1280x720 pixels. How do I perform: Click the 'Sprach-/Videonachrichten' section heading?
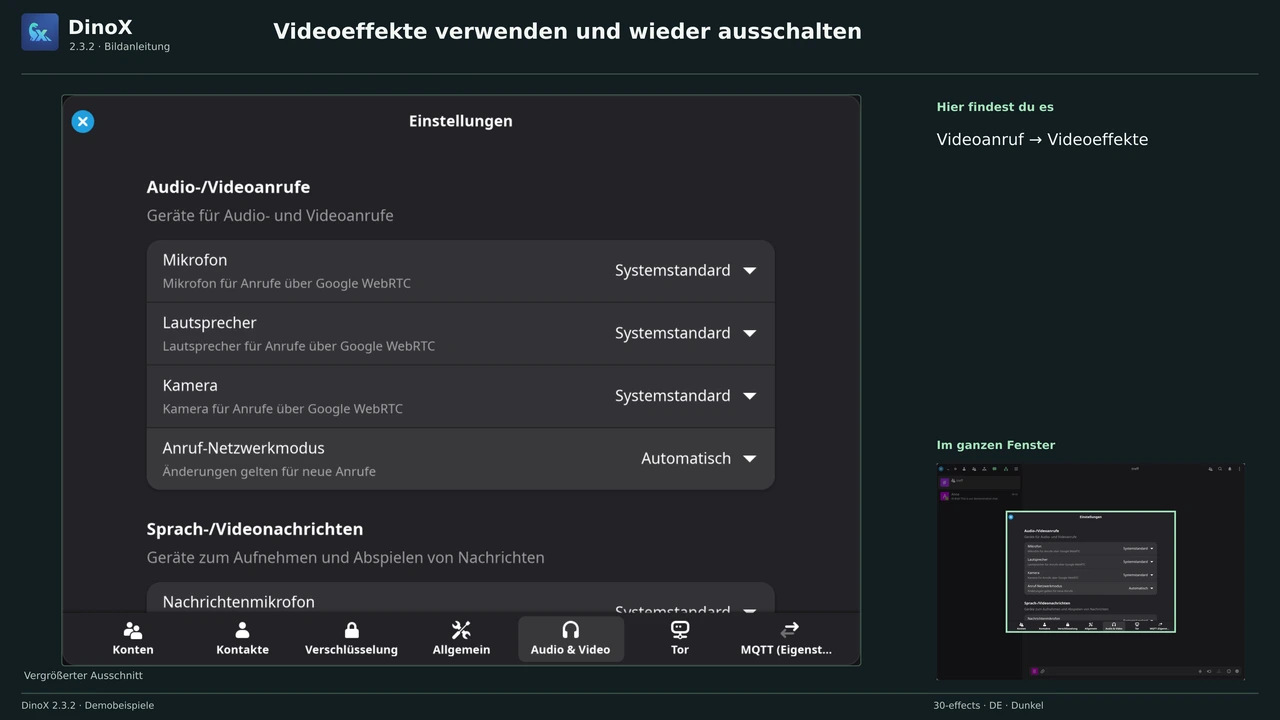click(x=255, y=529)
